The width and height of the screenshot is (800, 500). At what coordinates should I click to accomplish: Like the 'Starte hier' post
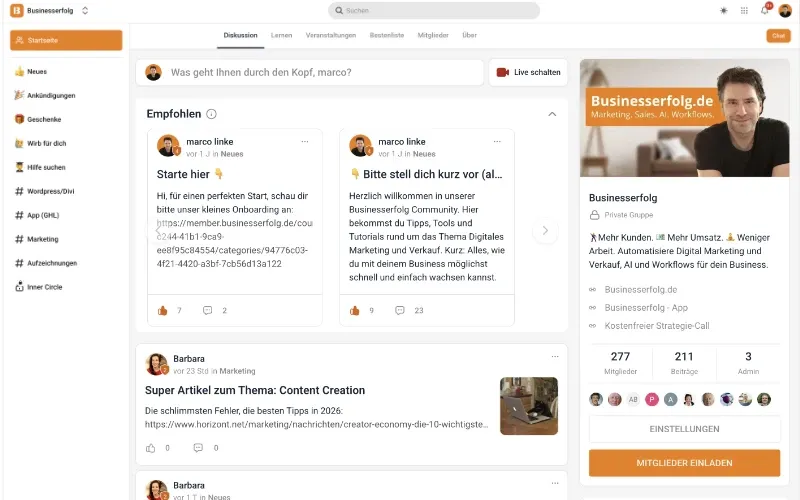coord(162,311)
